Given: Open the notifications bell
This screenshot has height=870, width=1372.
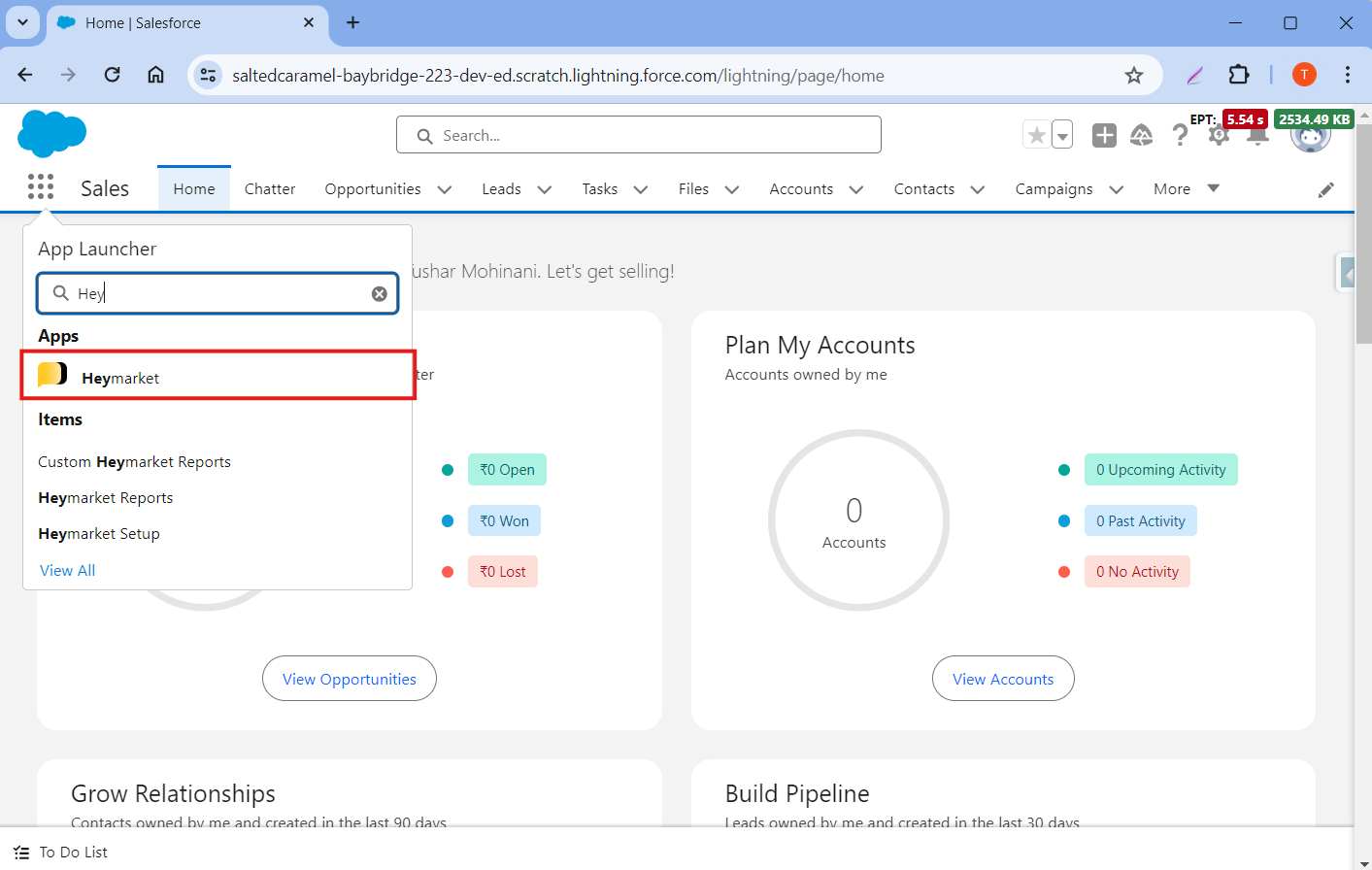Looking at the screenshot, I should click(1257, 136).
